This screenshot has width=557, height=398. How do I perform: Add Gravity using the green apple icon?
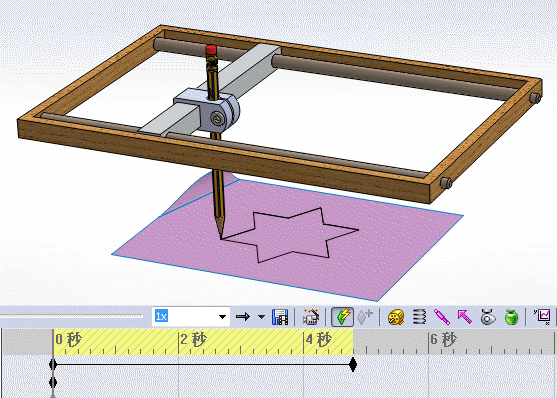[512, 317]
